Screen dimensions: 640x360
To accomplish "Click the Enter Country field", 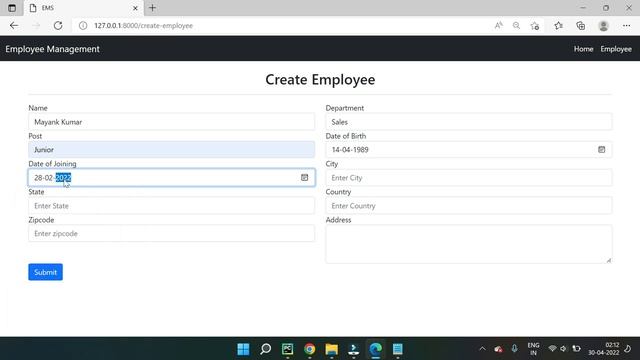I will point(469,206).
